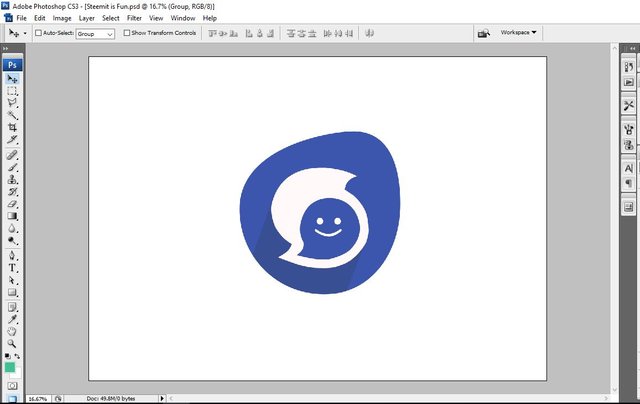Select the Gradient tool
This screenshot has width=640, height=404.
(x=12, y=216)
